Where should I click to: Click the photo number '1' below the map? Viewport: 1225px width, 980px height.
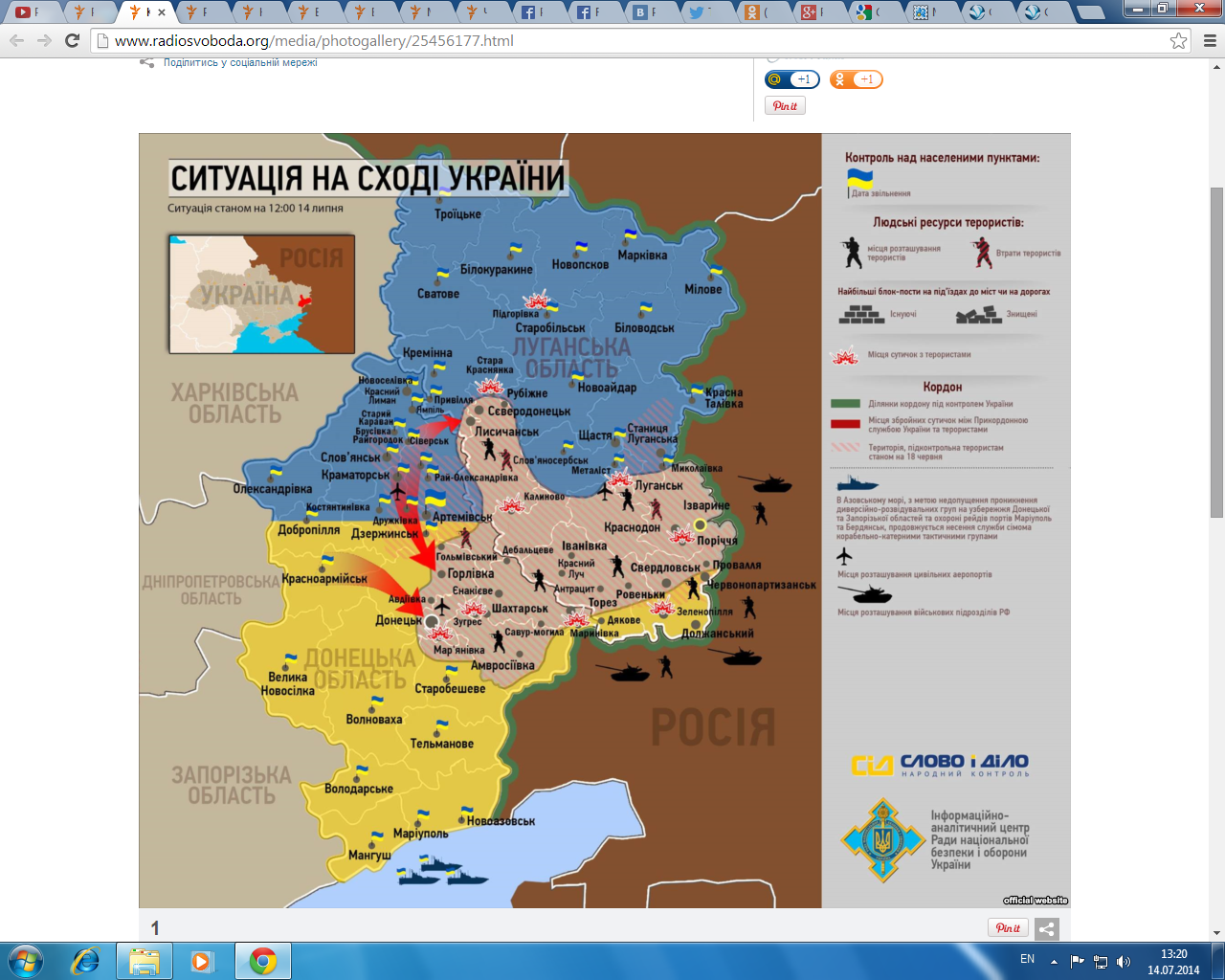155,927
